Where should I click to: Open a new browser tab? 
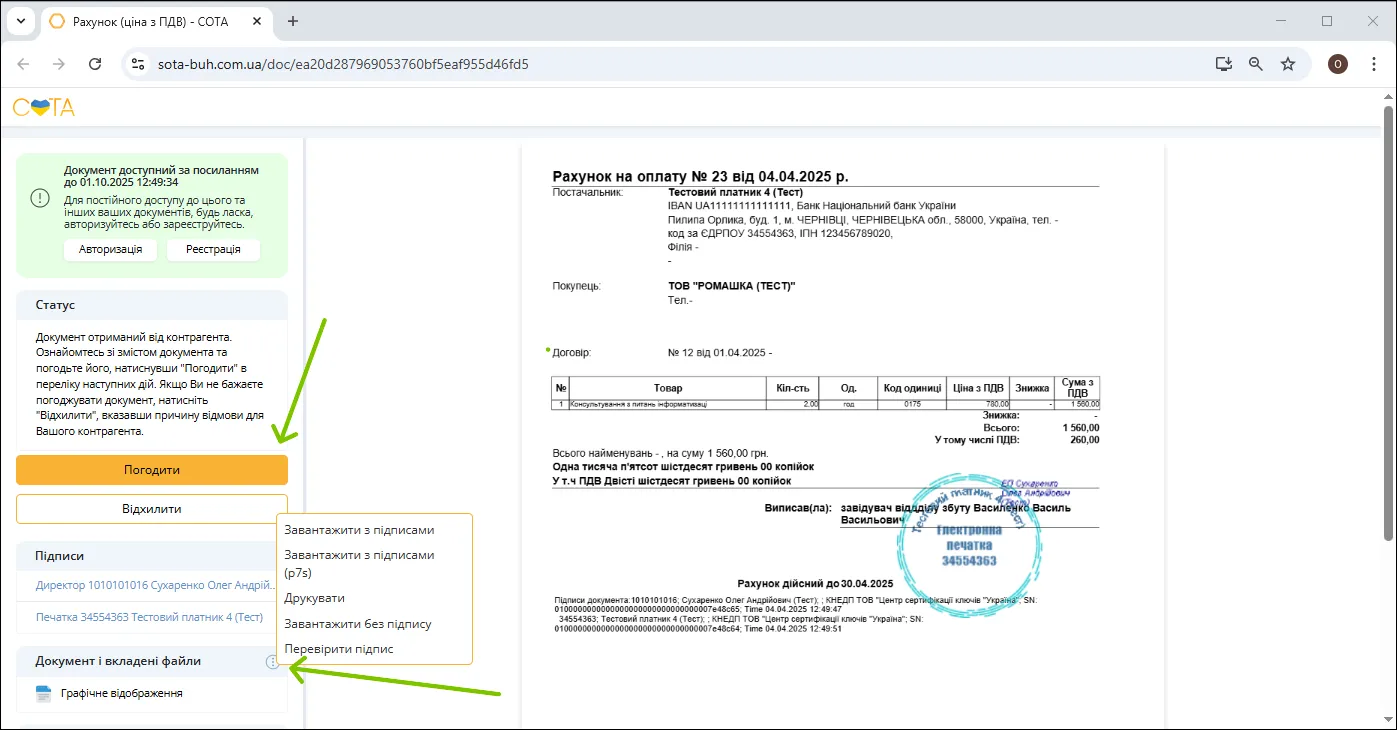[293, 21]
